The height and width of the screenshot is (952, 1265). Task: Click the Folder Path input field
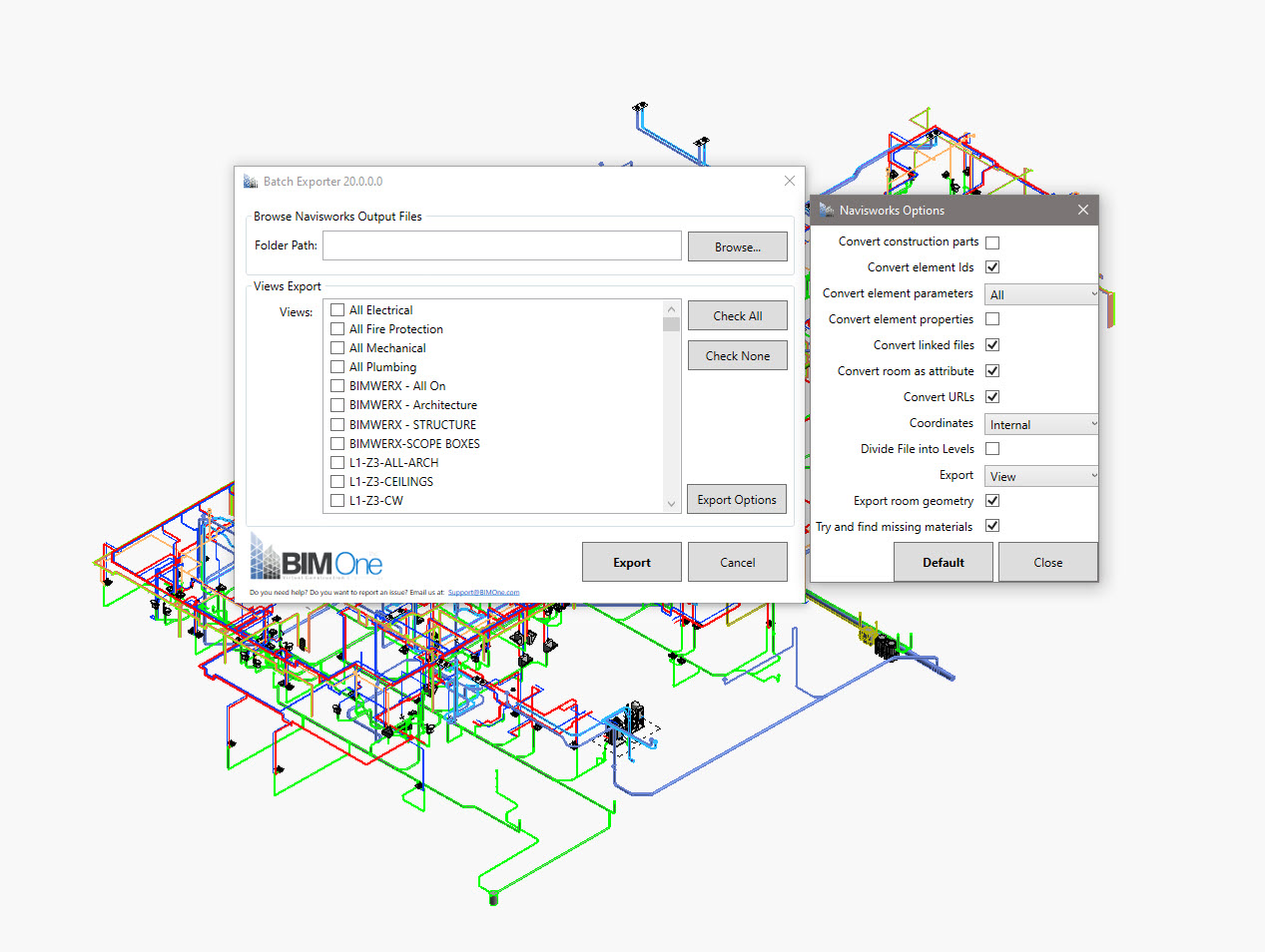coord(502,245)
